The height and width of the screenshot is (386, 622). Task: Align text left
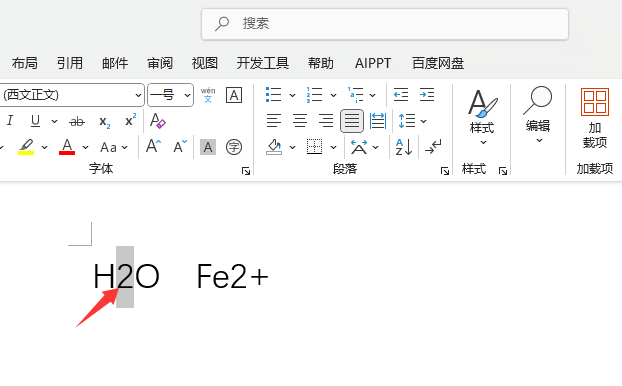click(274, 121)
